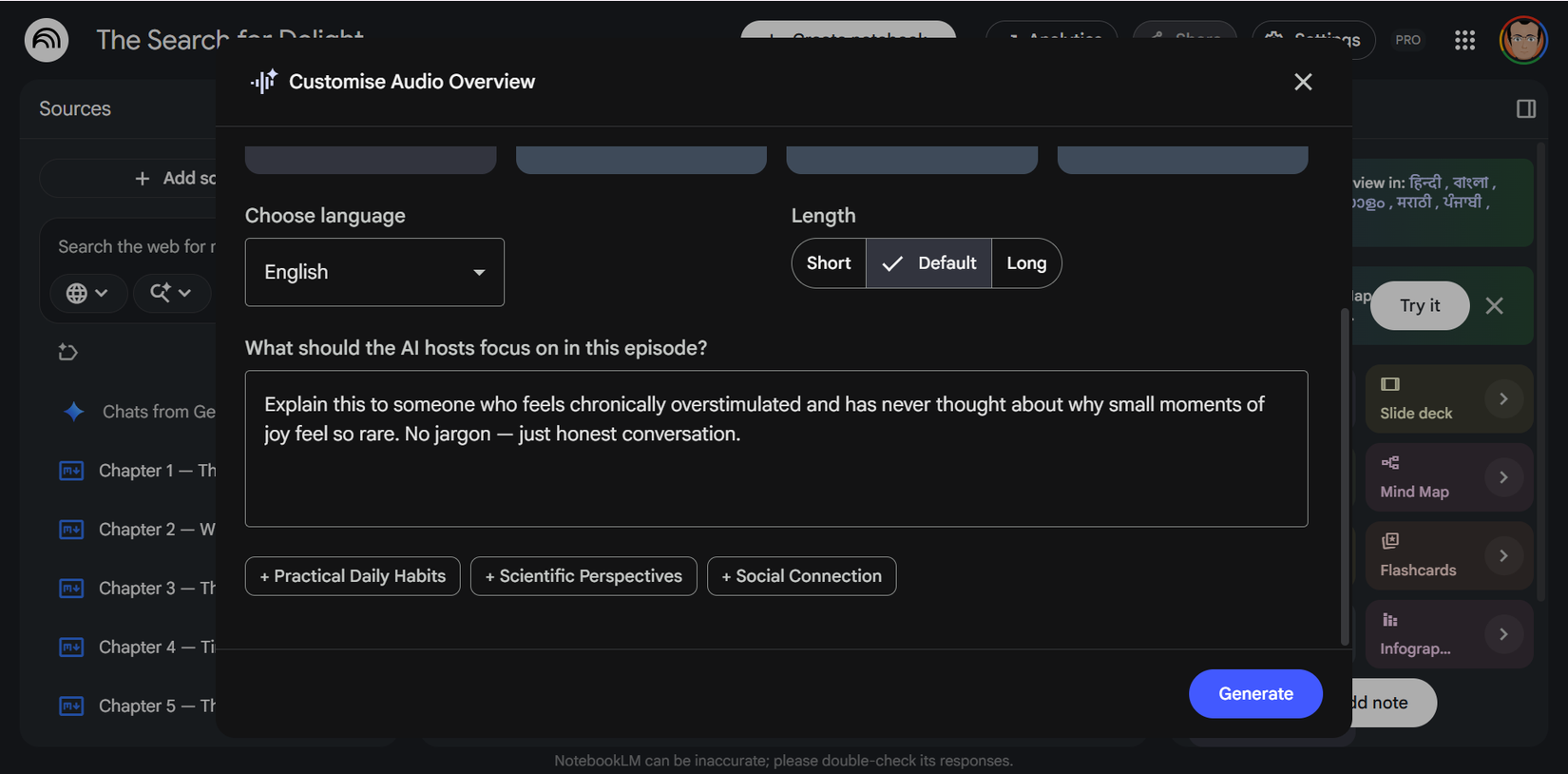Click the Chapter 4 markdown source icon
Image resolution: width=1568 pixels, height=774 pixels.
(71, 648)
